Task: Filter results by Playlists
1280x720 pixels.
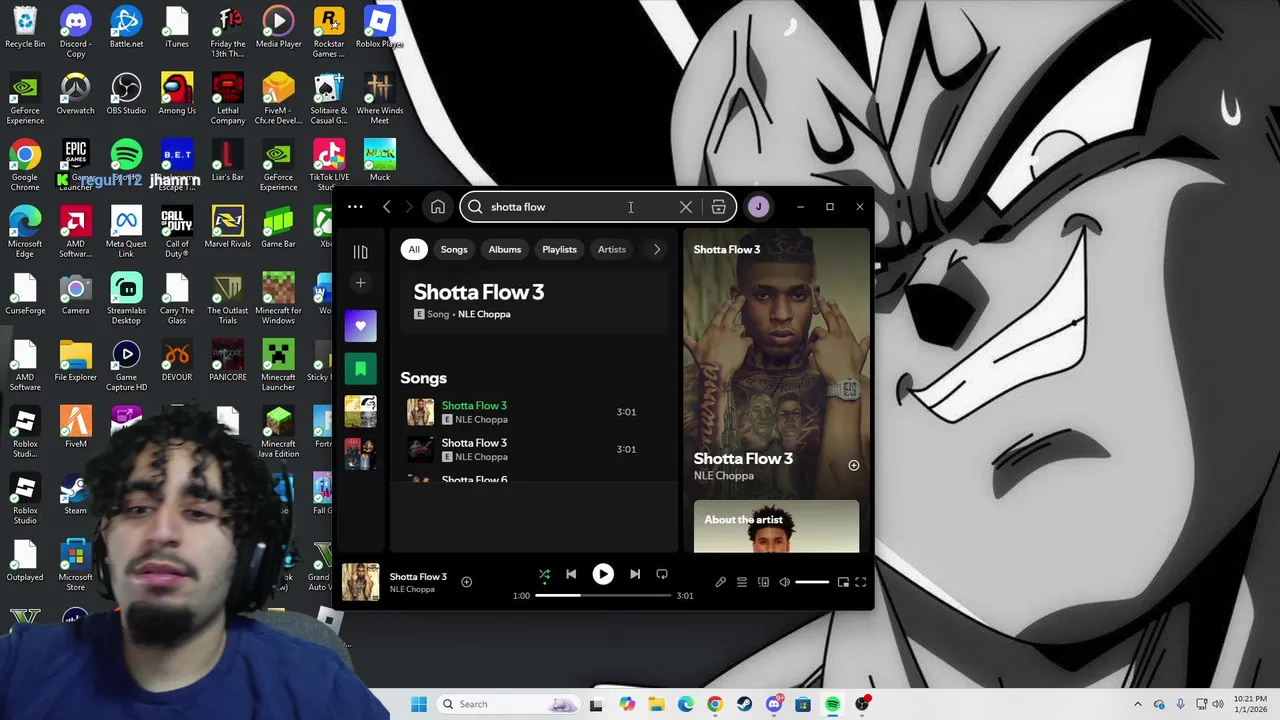Action: 559,250
